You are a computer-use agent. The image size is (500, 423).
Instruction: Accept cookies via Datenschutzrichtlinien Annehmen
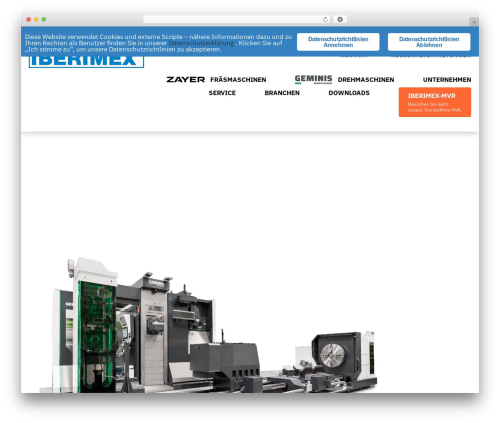338,42
